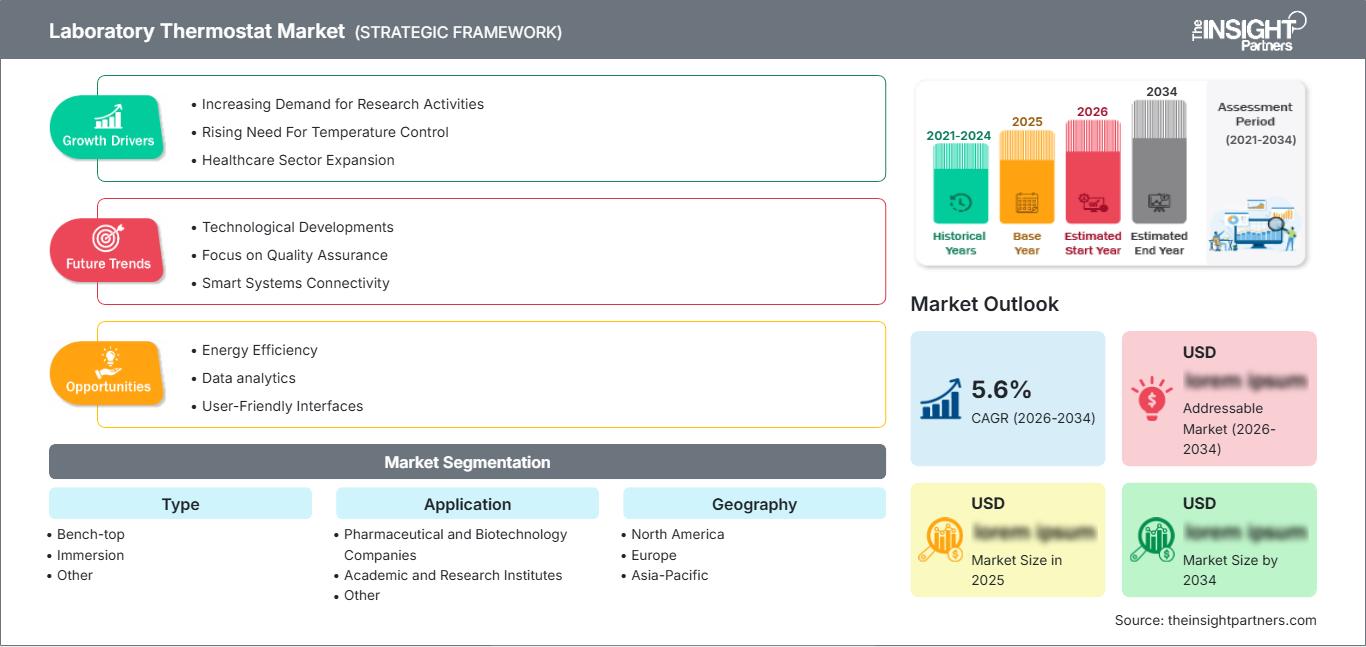The height and width of the screenshot is (647, 1366).
Task: Click the Opportunities lightbulb hand icon
Action: [108, 361]
